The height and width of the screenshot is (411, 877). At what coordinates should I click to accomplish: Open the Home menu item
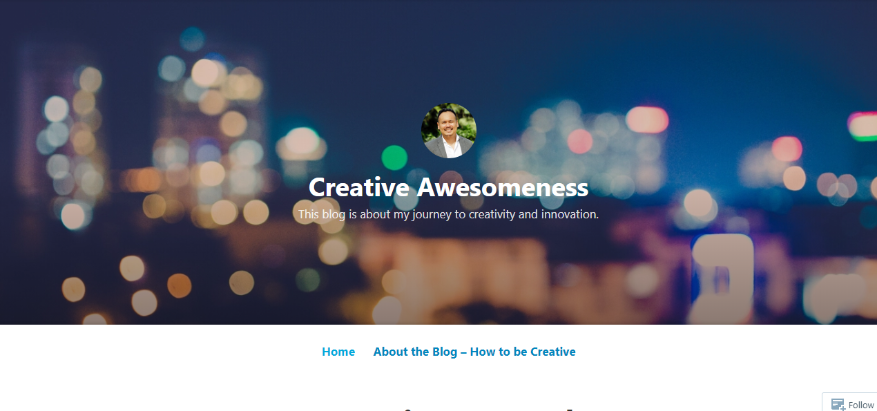click(338, 352)
